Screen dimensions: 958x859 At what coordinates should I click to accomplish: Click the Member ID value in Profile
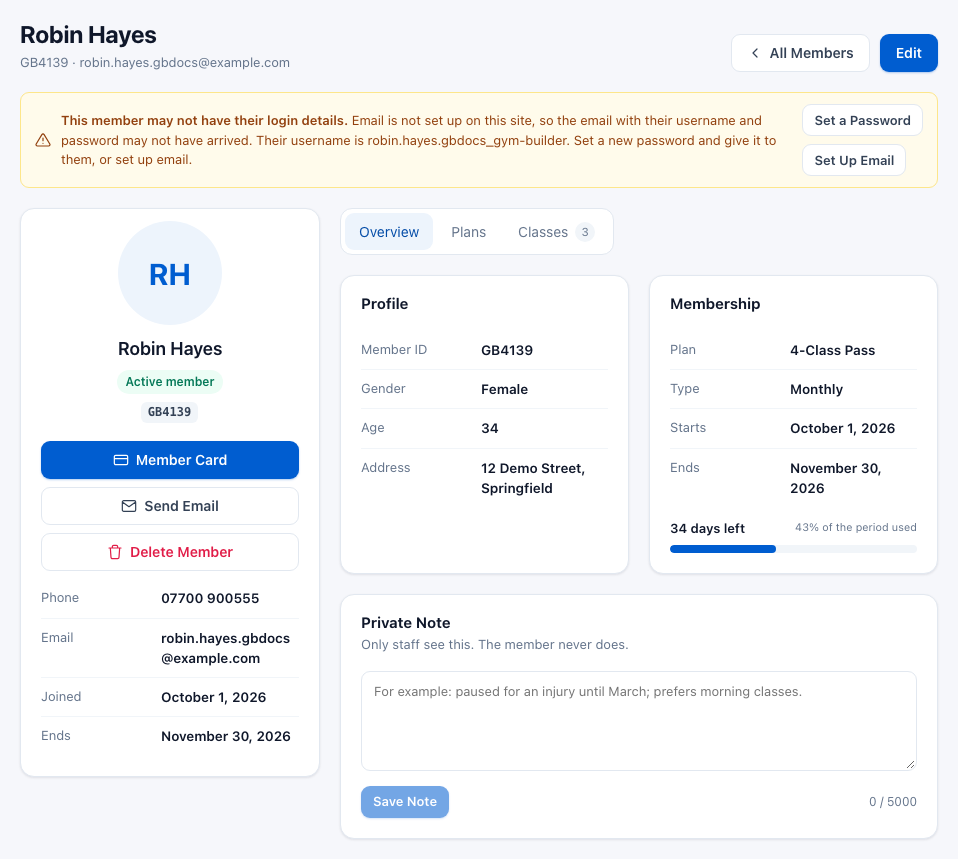506,350
